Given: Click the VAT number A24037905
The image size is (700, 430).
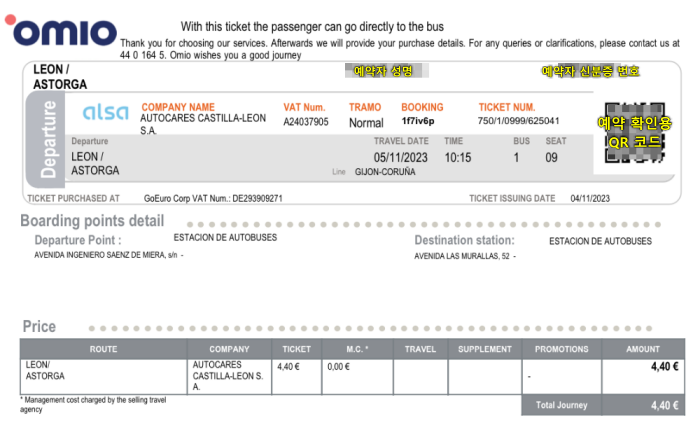Looking at the screenshot, I should coord(306,121).
